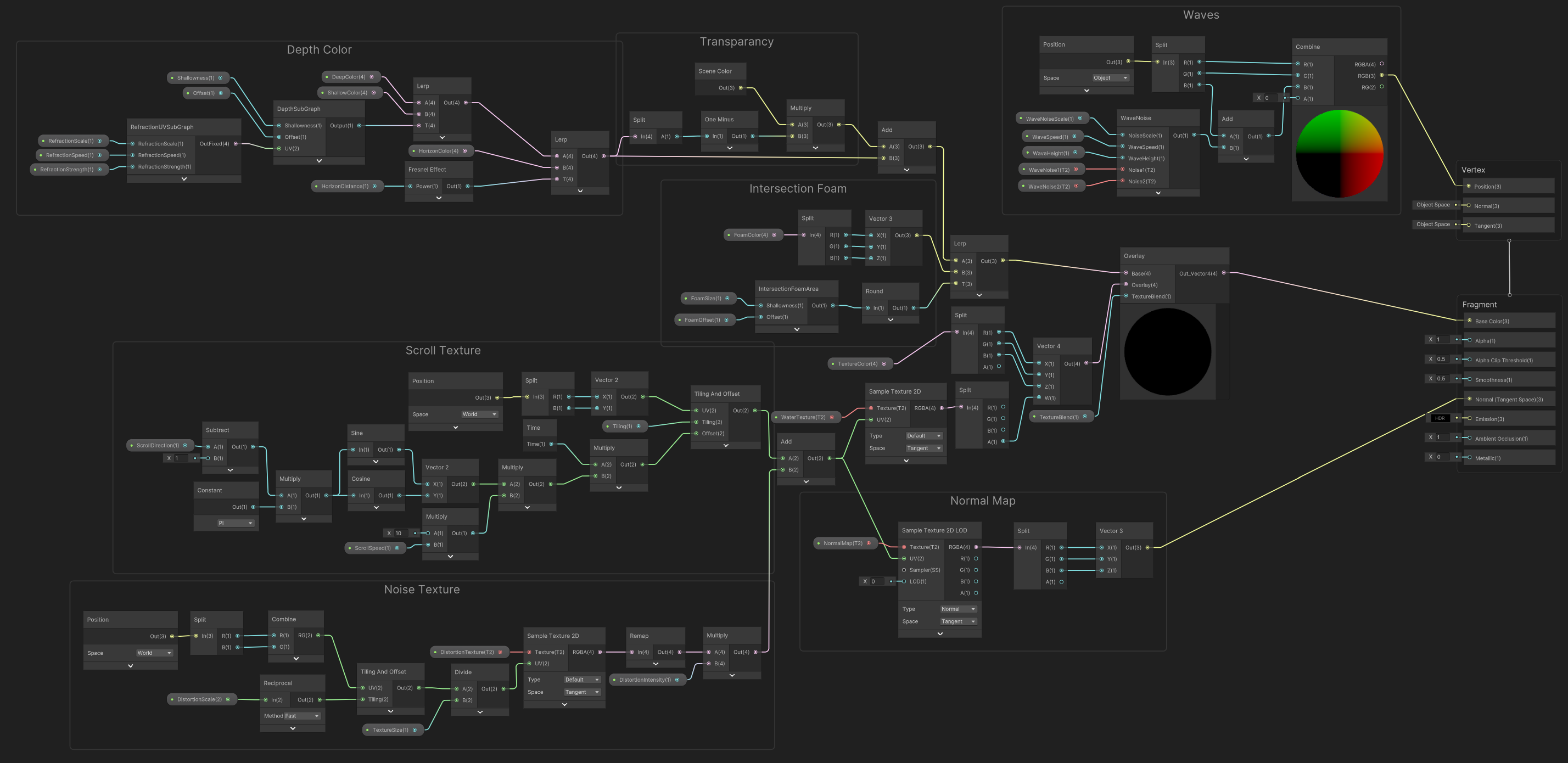
Task: Click RGBA(4) output port on Combine node
Action: coord(1381,64)
